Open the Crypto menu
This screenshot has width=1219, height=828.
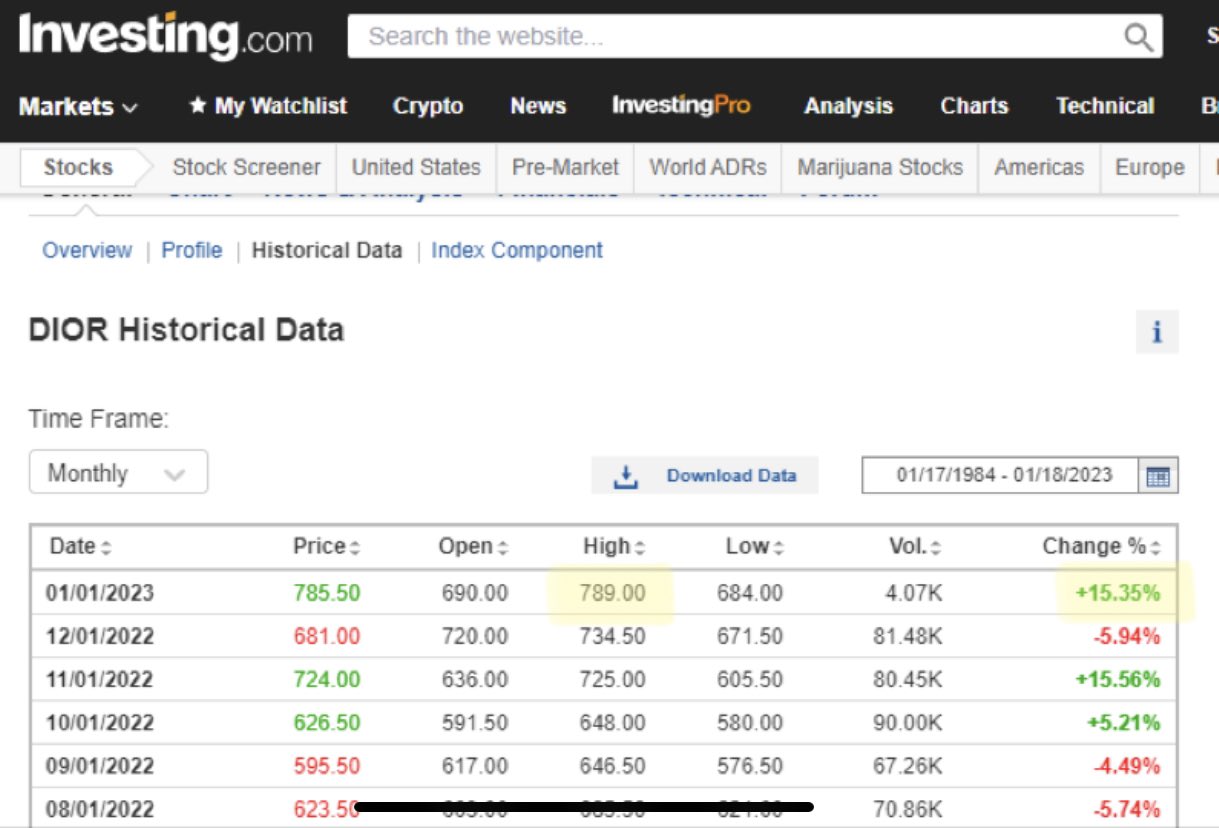point(428,106)
